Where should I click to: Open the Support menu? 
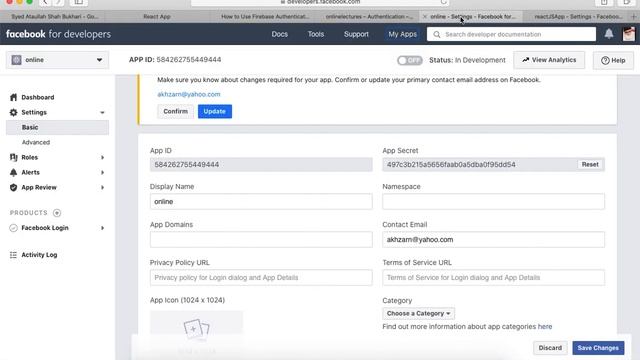356,34
